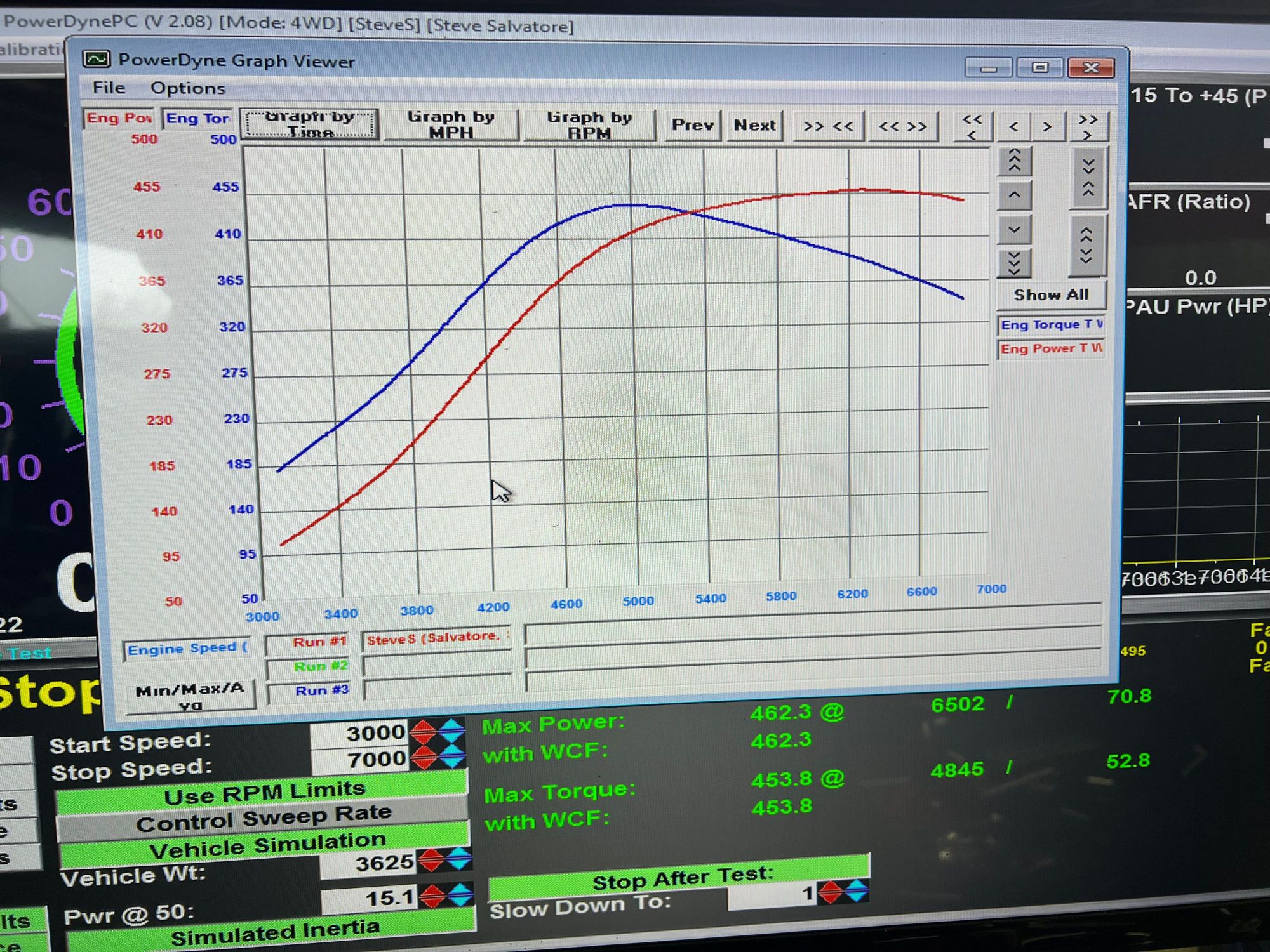Click the triple up-arrow scroll icon
This screenshot has width=1270, height=952.
[x=1014, y=161]
